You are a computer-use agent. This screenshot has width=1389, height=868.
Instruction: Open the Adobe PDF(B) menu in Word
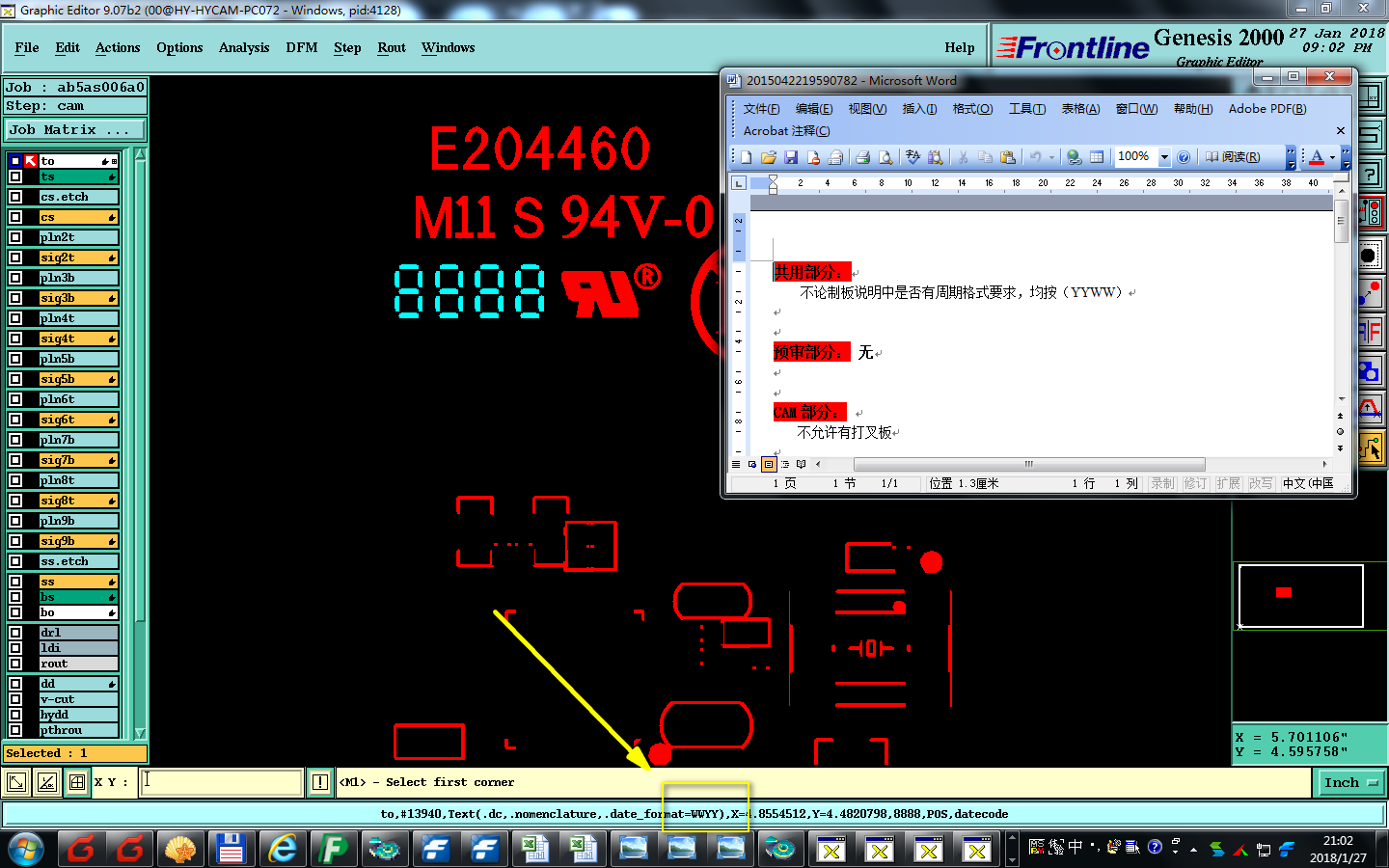[x=1267, y=109]
